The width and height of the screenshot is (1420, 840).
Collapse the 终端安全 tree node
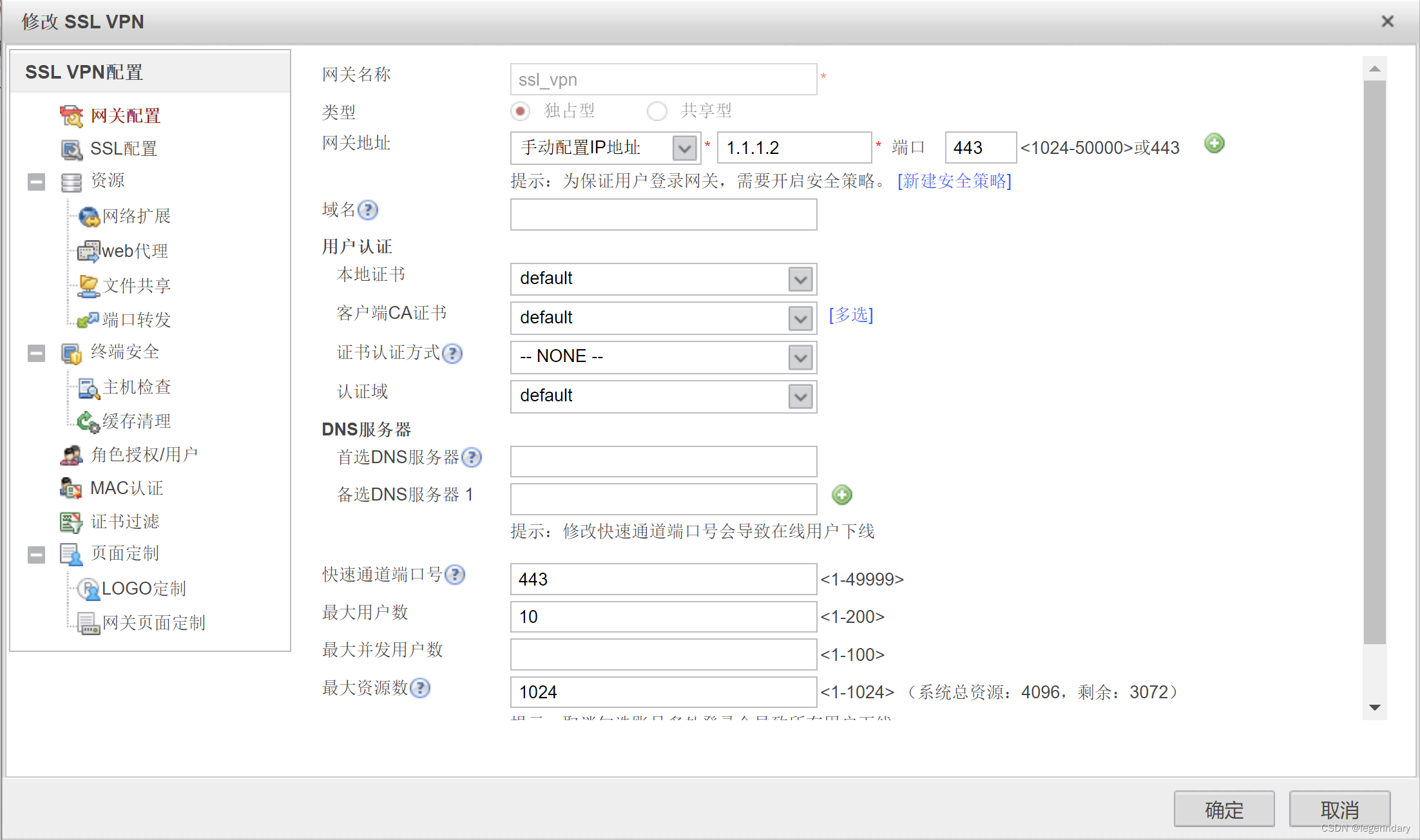coord(37,353)
